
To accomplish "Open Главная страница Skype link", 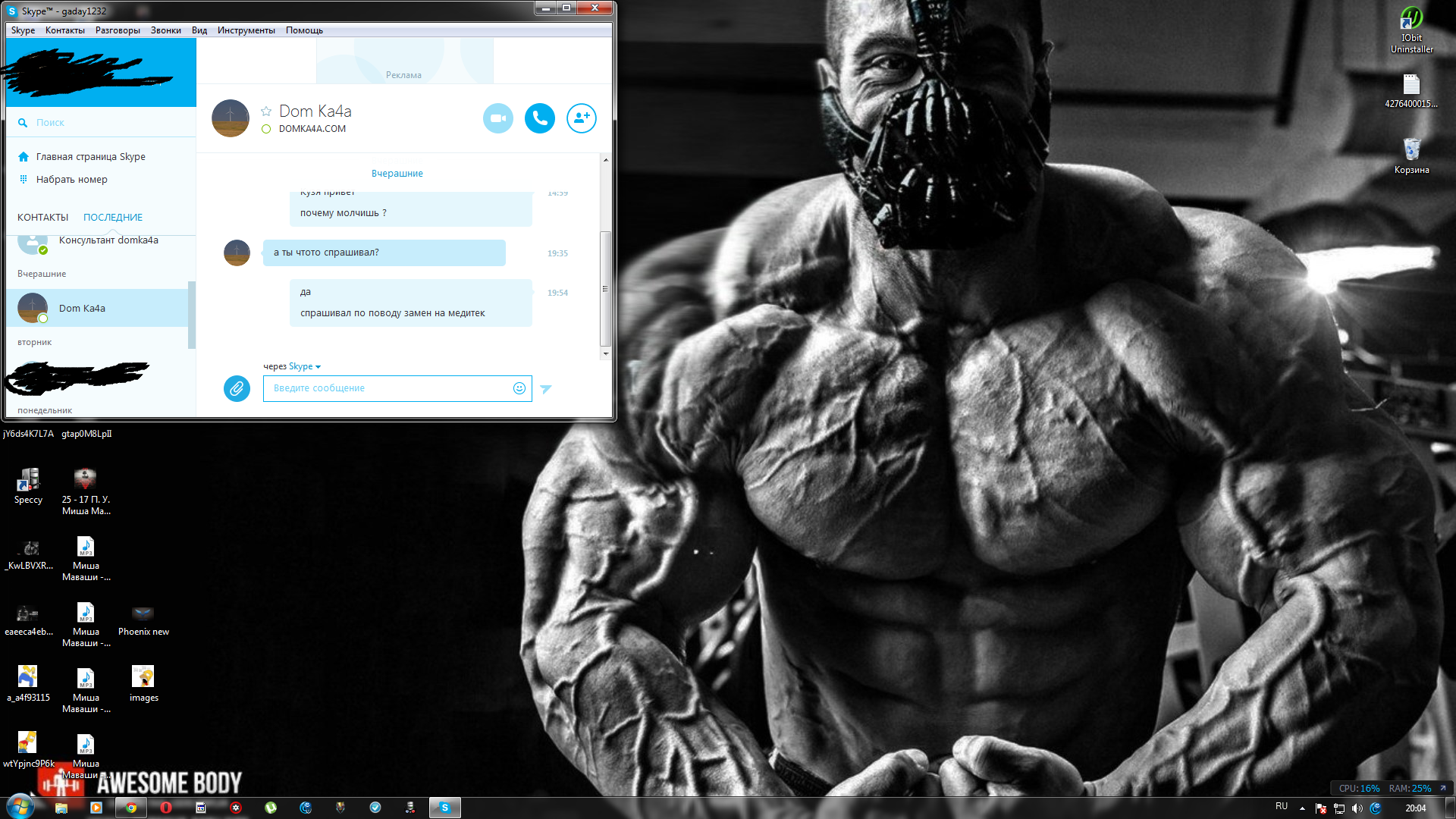I will point(90,157).
